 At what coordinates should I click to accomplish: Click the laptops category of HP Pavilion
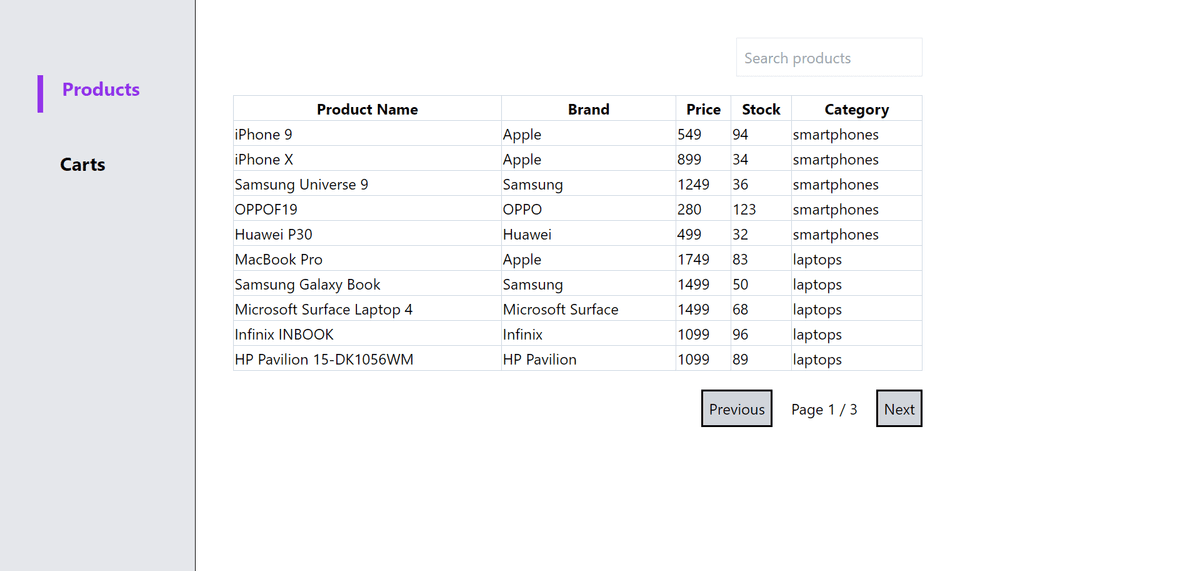817,359
